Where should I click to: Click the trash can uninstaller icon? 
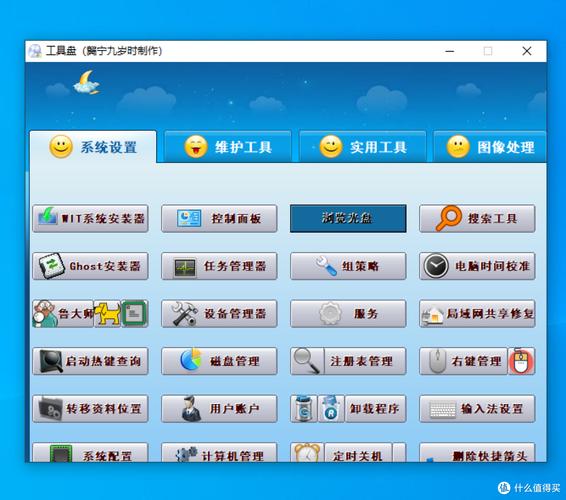pos(304,409)
